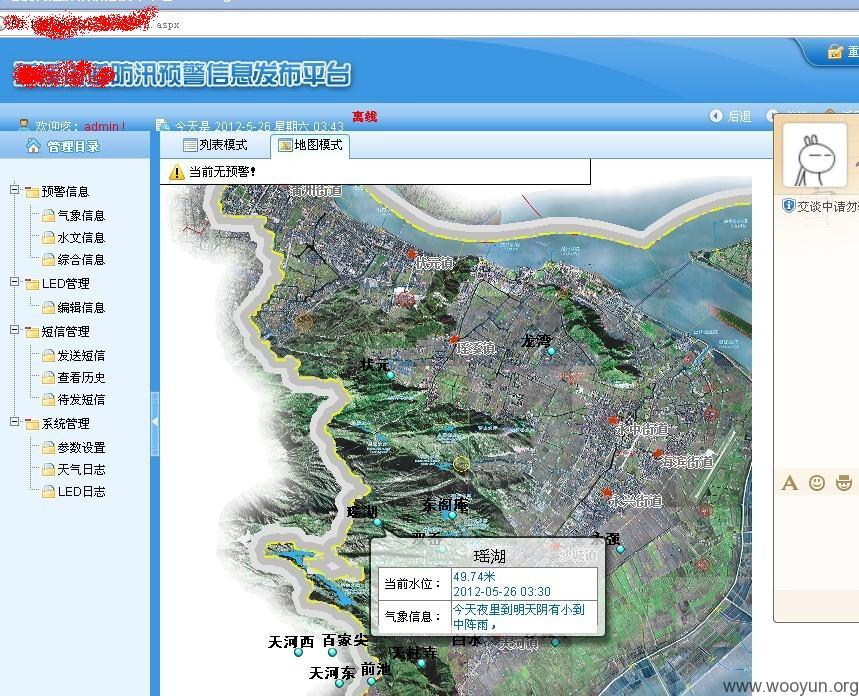Open 天气日志 in the tree
Viewport: 859px width, 696px height.
(81, 470)
